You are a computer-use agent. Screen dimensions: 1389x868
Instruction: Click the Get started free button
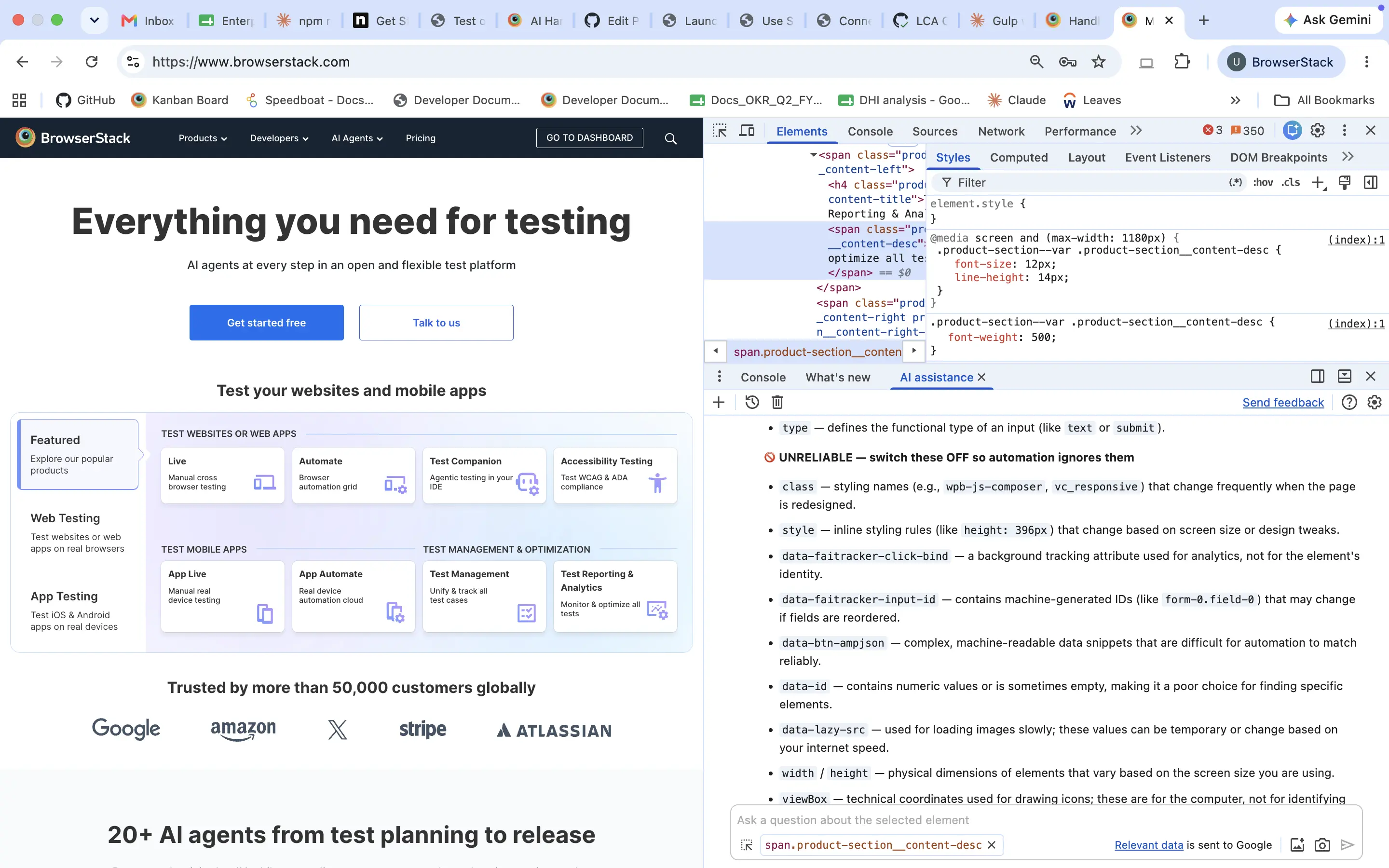266,323
